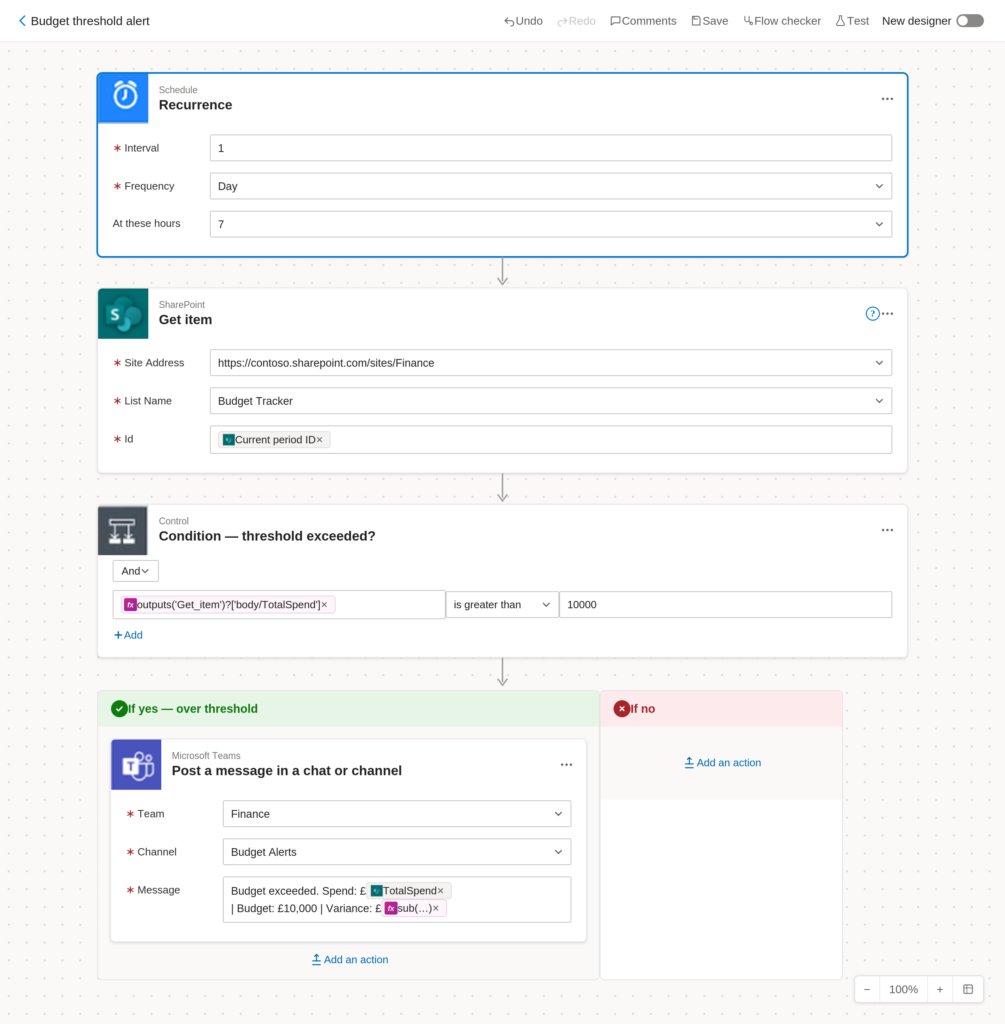Click Redo in the top toolbar
This screenshot has height=1024, width=1005.
coord(576,21)
